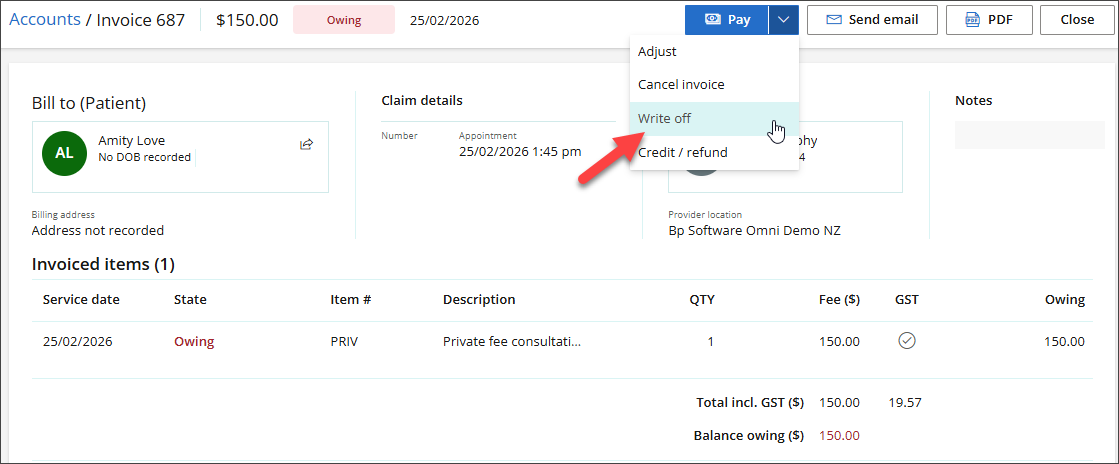Click the AL patient avatar
Image resolution: width=1119 pixels, height=464 pixels.
(64, 153)
